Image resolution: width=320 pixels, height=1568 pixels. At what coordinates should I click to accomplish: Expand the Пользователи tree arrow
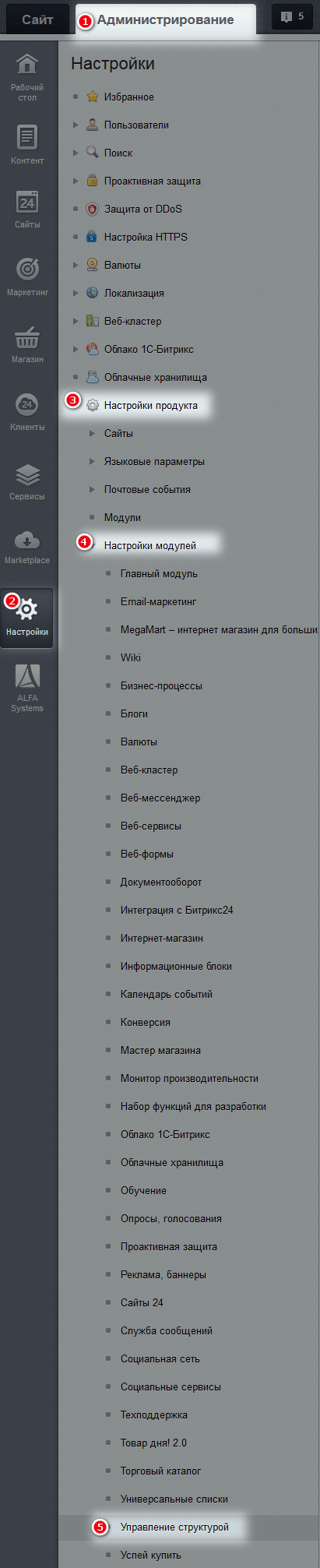coord(76,125)
